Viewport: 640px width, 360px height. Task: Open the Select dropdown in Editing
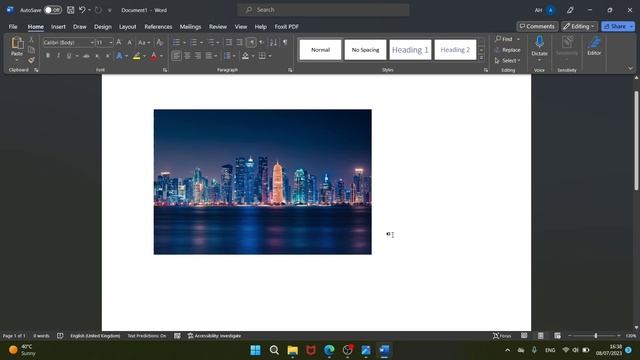coord(507,60)
